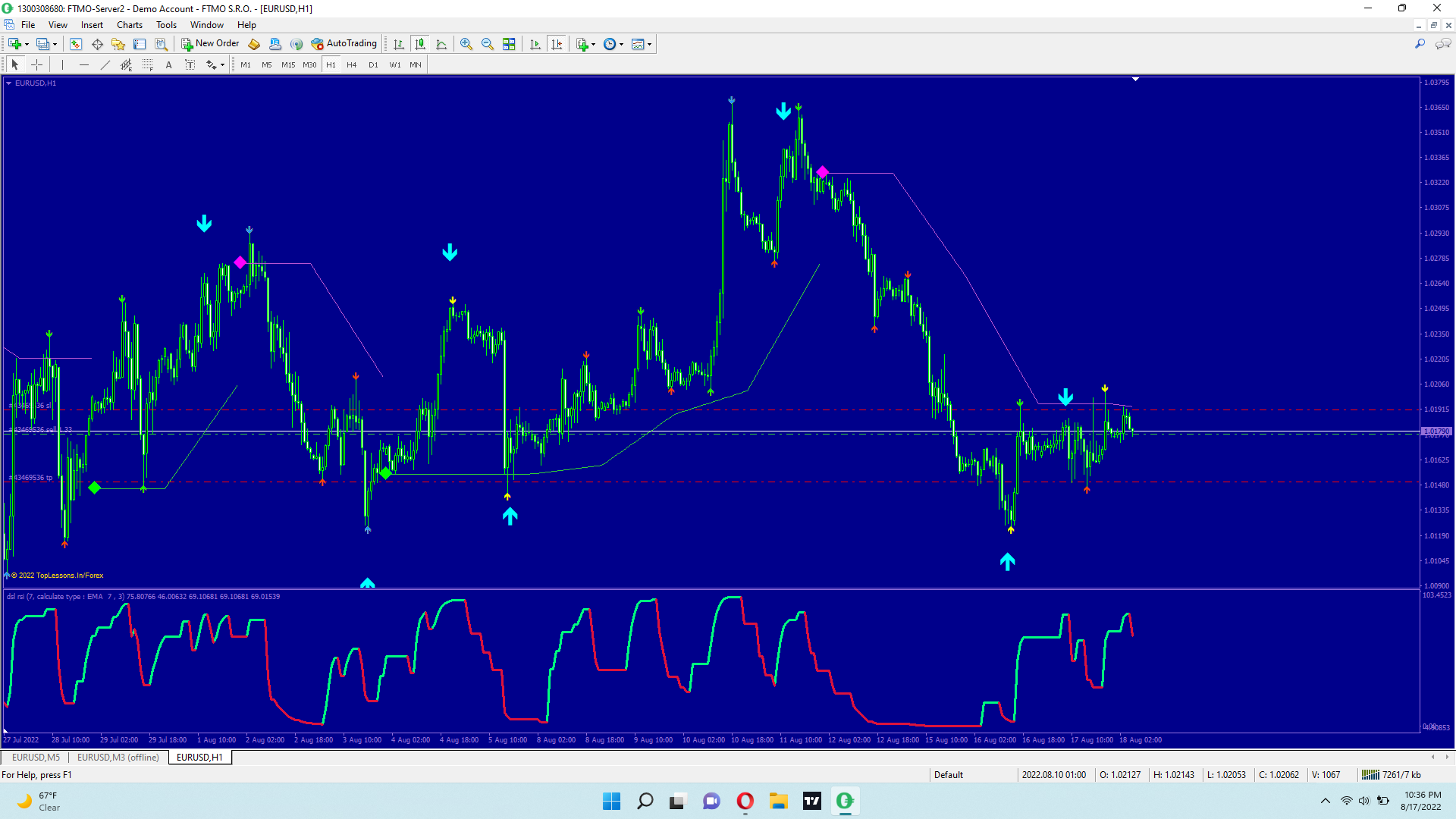
Task: Click the Zoom Out magnifier icon
Action: 488,44
